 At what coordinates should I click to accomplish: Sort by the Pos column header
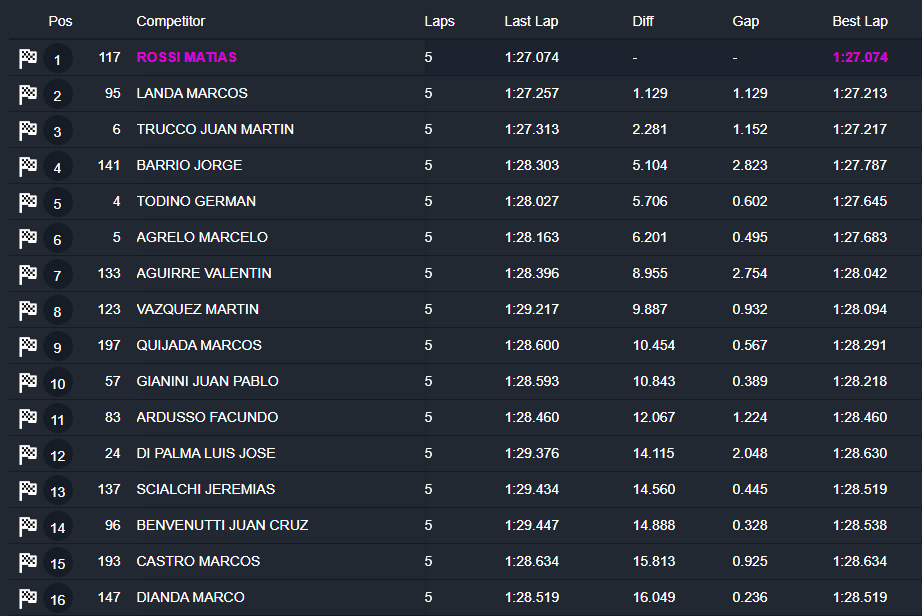(x=60, y=21)
